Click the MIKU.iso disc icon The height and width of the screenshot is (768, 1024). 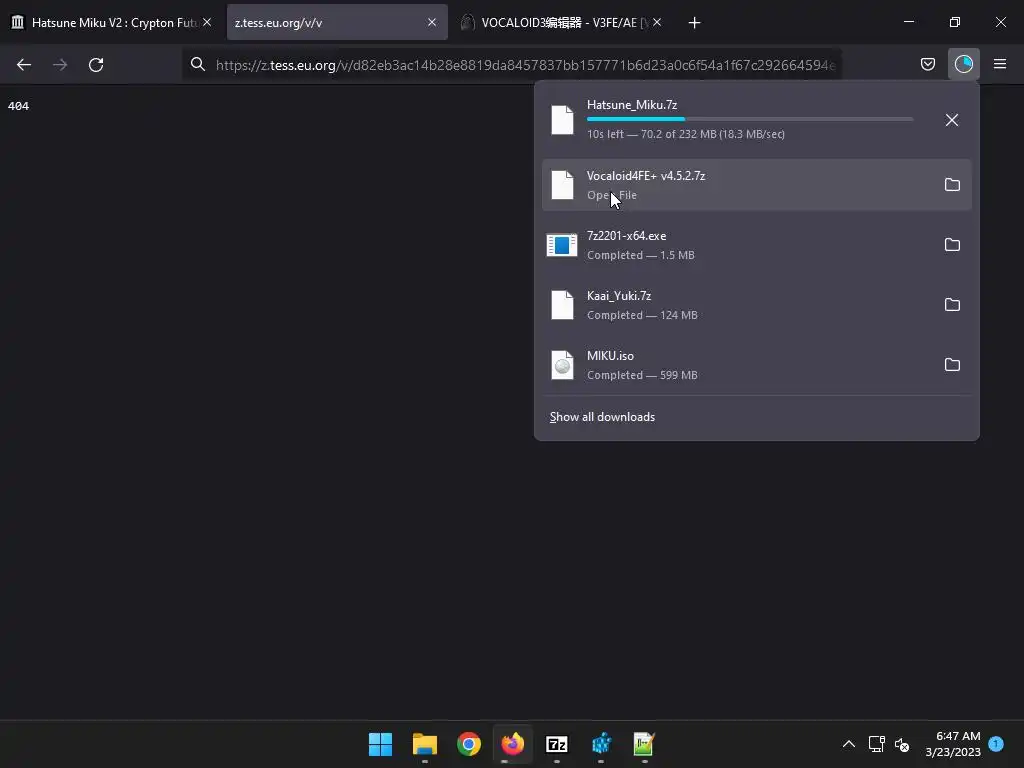tap(562, 365)
